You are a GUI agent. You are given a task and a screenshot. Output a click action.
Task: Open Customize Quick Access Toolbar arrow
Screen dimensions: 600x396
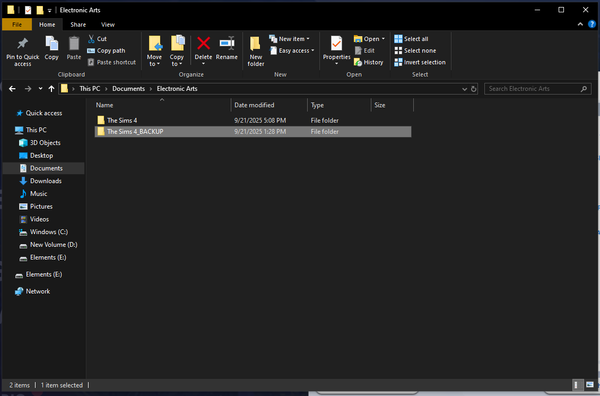coord(49,11)
